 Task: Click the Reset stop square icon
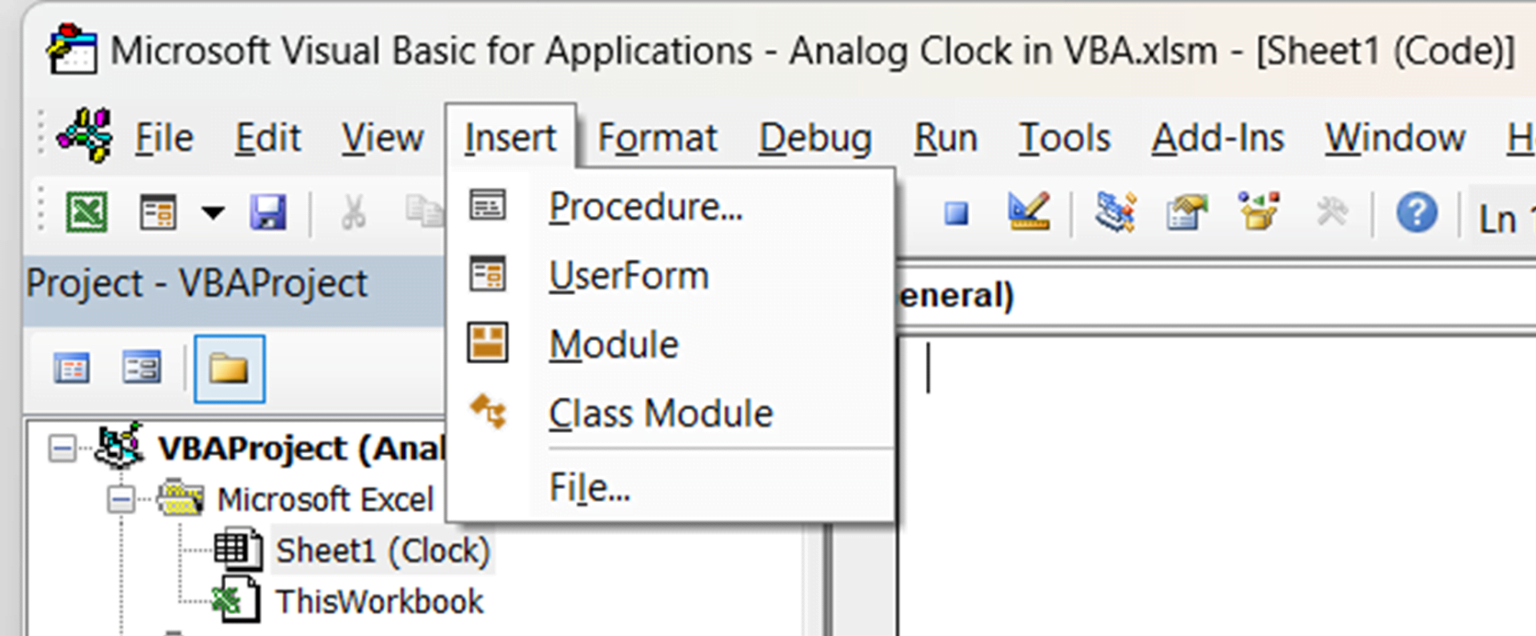(x=957, y=213)
